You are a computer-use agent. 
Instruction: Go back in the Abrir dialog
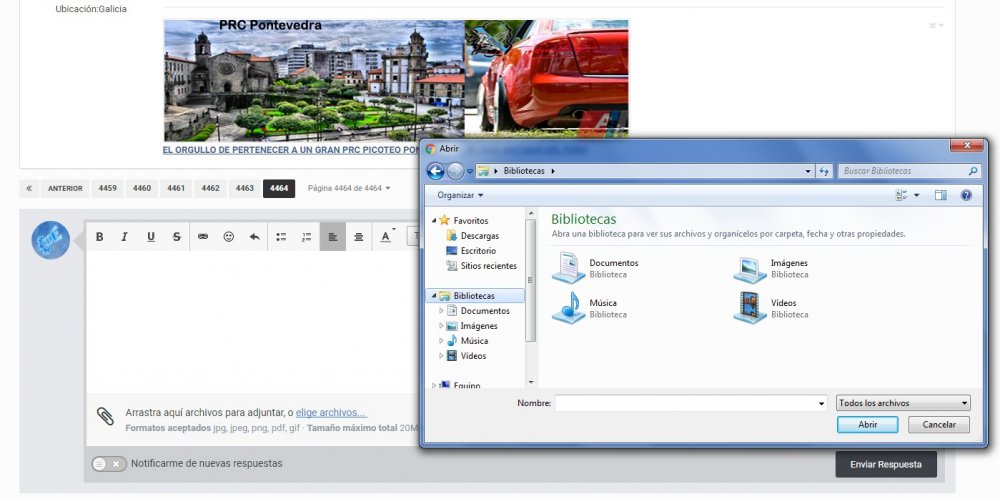point(436,171)
